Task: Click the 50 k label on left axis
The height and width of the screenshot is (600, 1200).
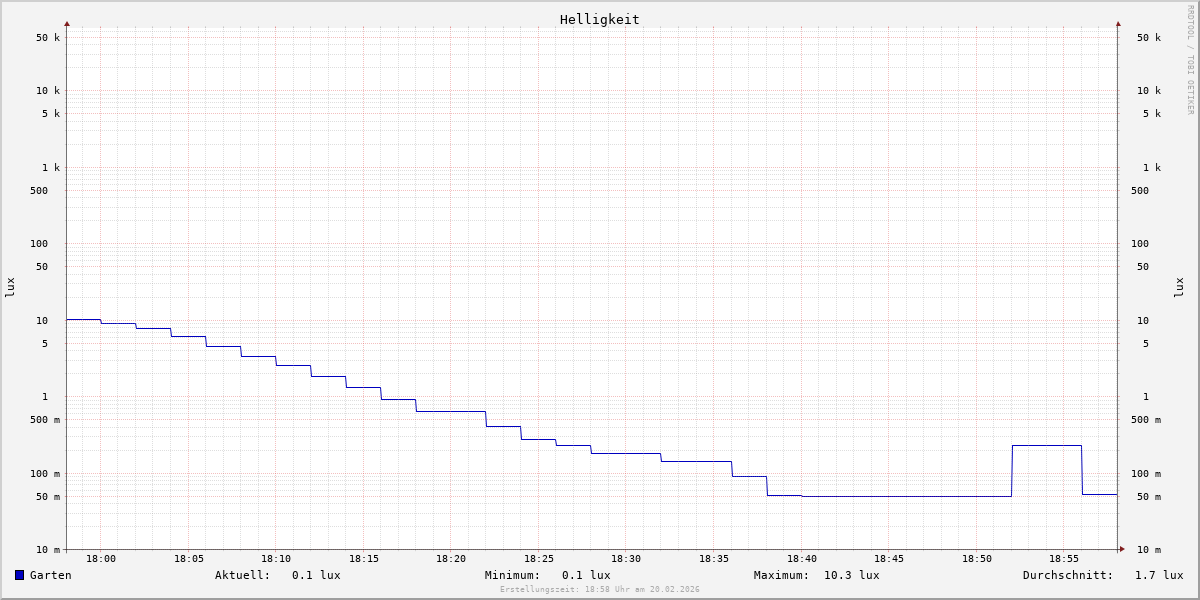Action: [x=48, y=38]
